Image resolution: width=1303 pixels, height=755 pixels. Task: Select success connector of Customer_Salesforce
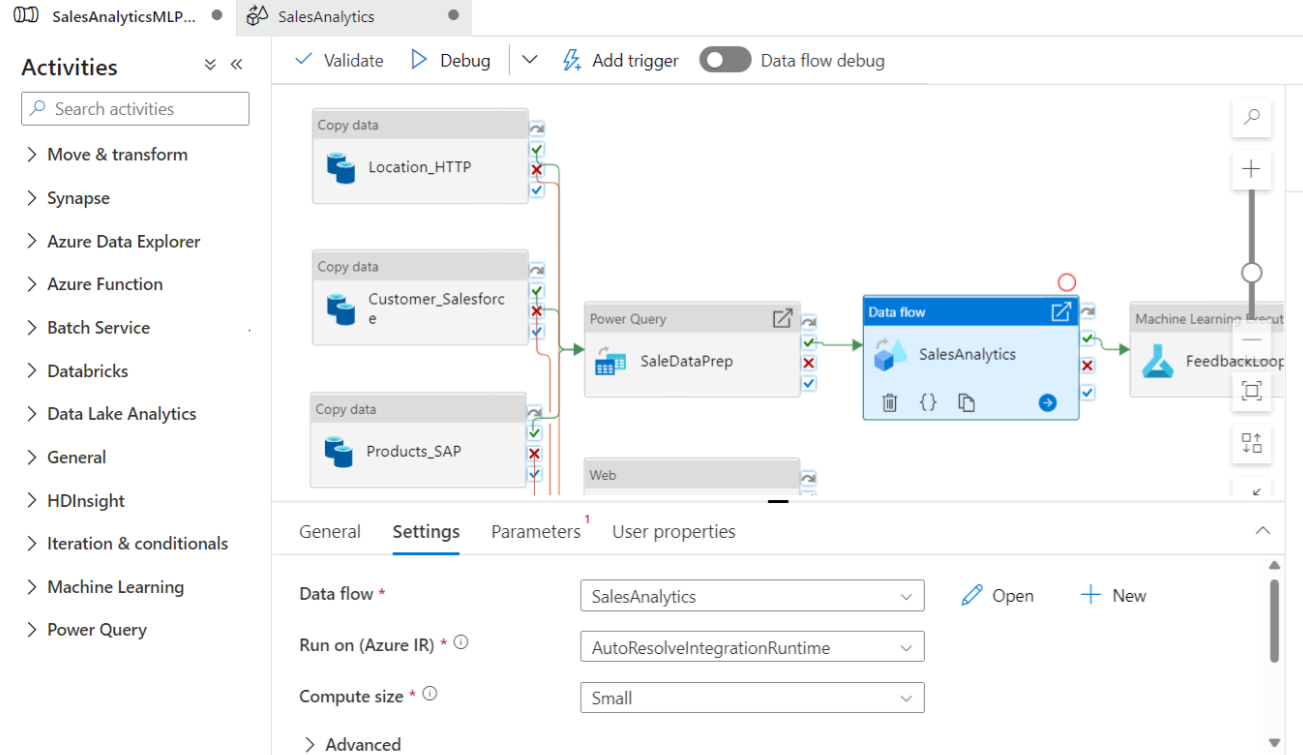click(x=537, y=291)
